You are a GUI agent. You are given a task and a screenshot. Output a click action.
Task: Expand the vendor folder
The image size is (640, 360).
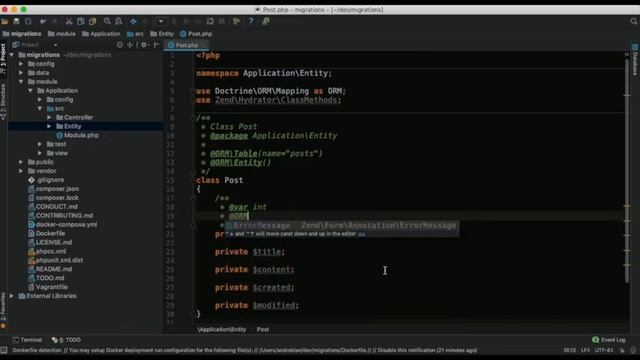[x=21, y=171]
